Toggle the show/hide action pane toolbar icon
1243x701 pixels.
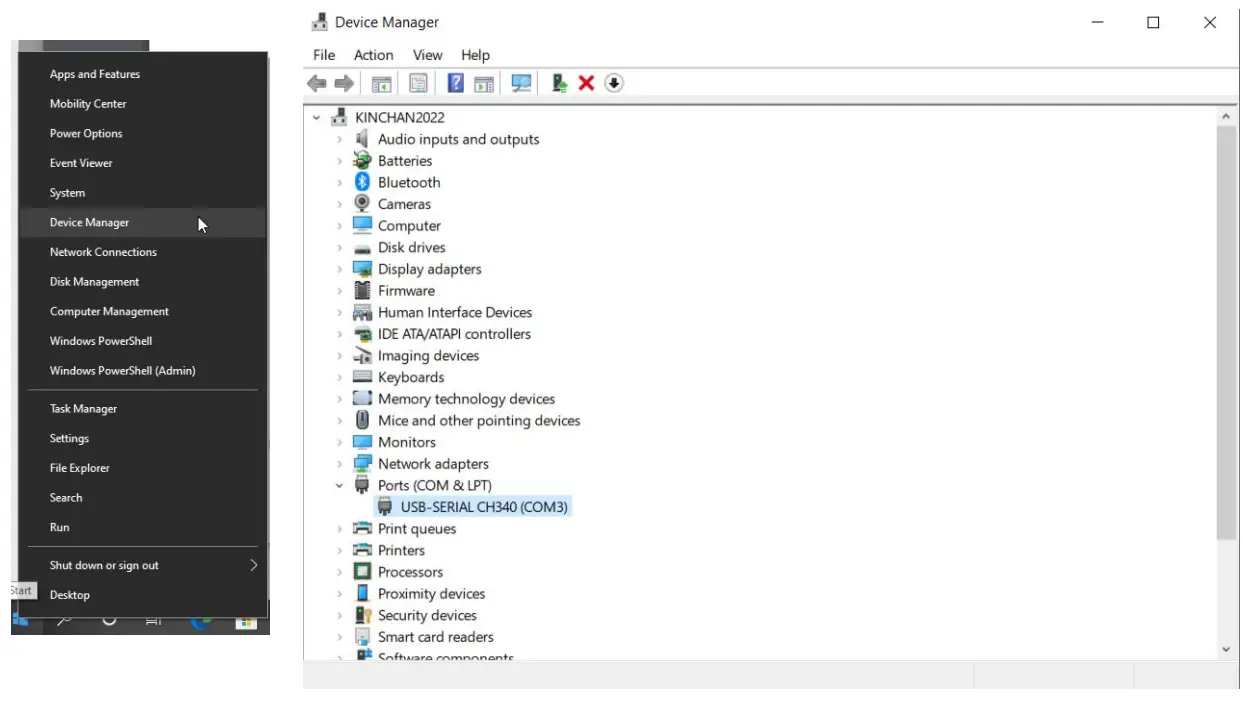click(484, 83)
